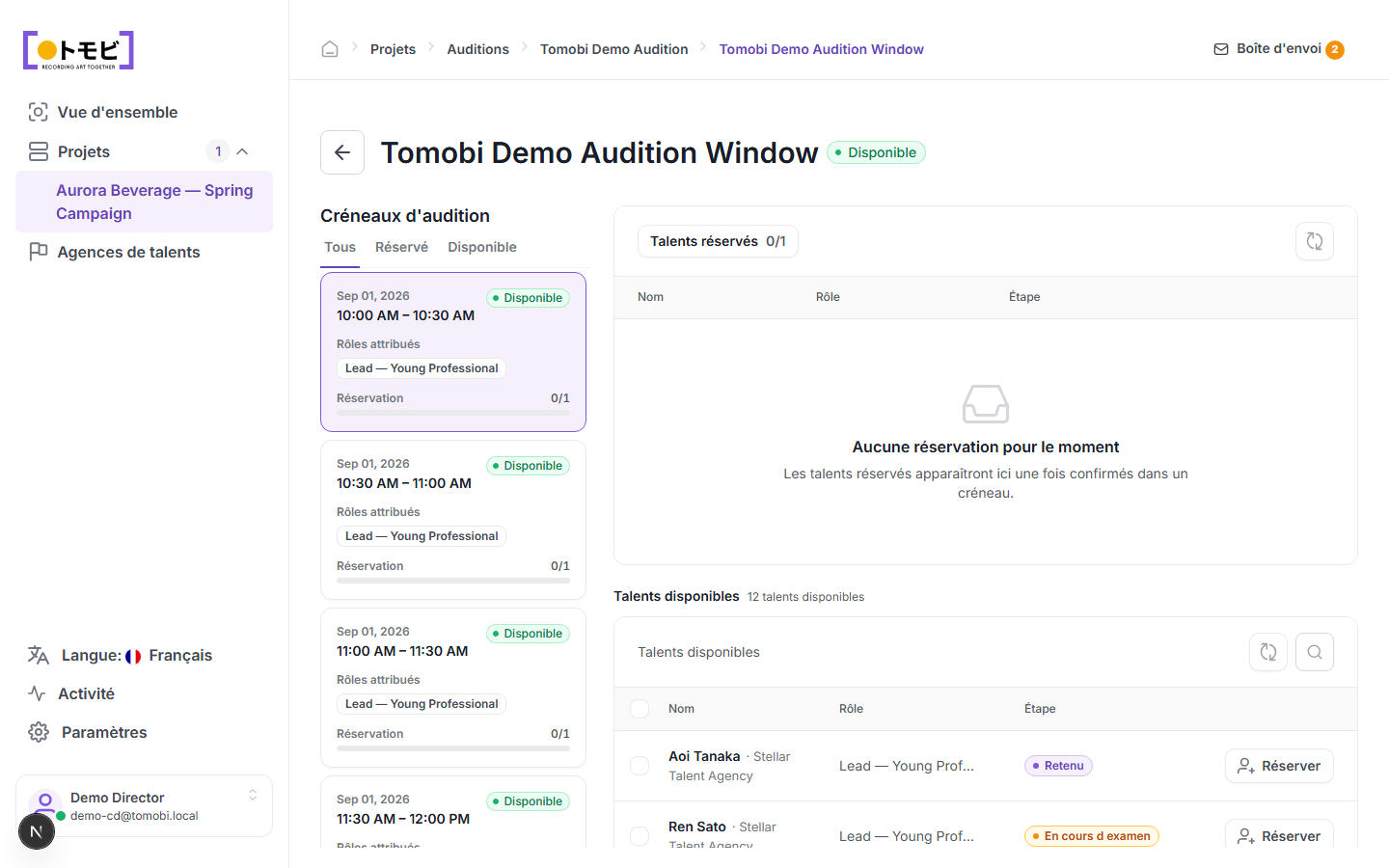Go to Auditions breadcrumb link
This screenshot has height=868, width=1389.
[x=477, y=49]
